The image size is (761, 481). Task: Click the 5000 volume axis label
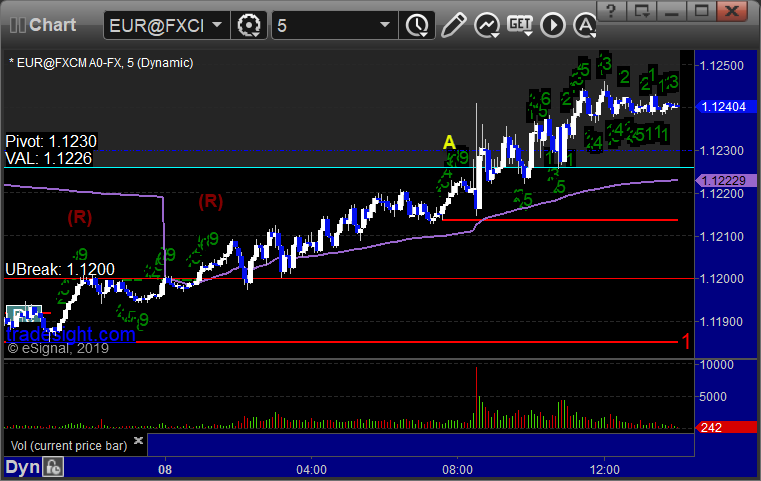[713, 397]
